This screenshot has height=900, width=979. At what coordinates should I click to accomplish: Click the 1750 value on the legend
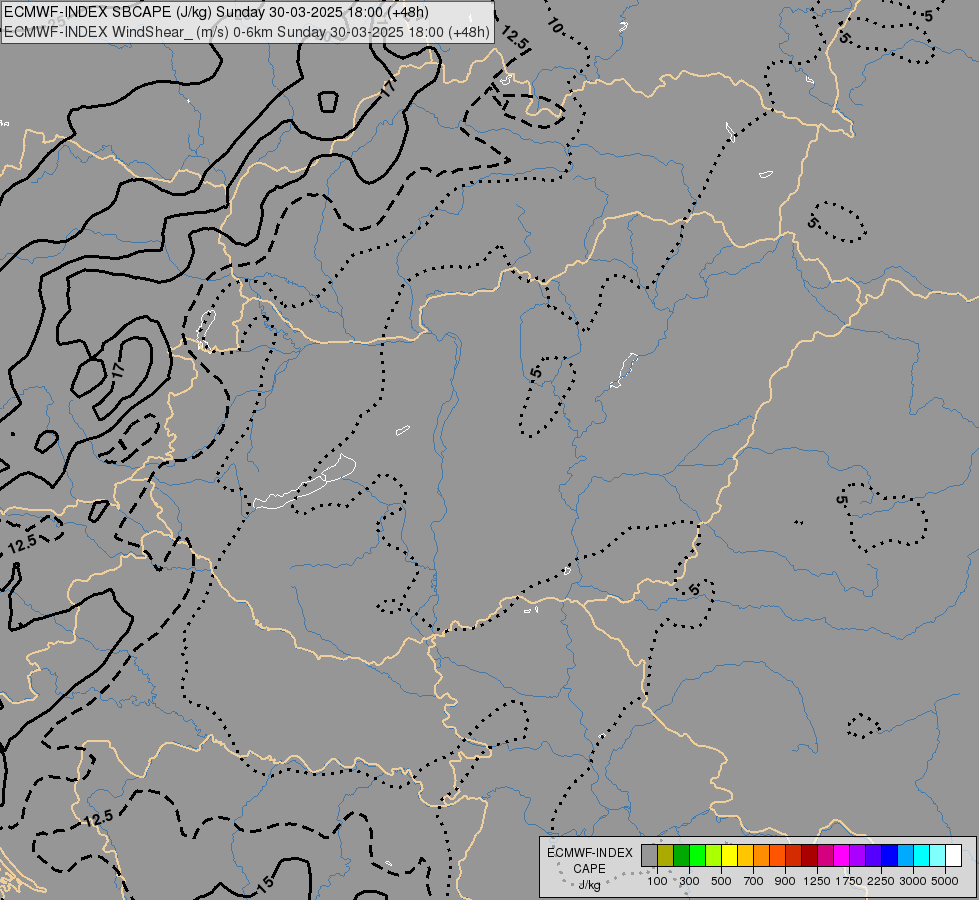[x=849, y=881]
